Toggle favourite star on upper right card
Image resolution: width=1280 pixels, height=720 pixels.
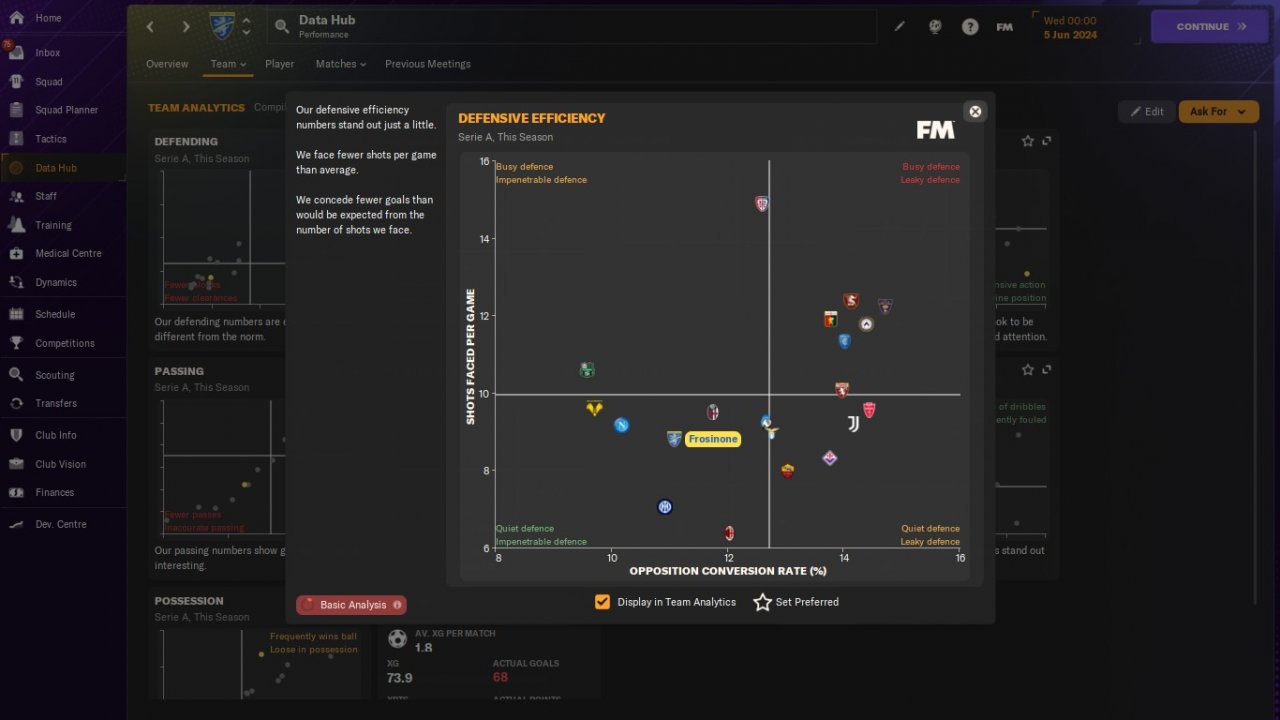point(1028,141)
